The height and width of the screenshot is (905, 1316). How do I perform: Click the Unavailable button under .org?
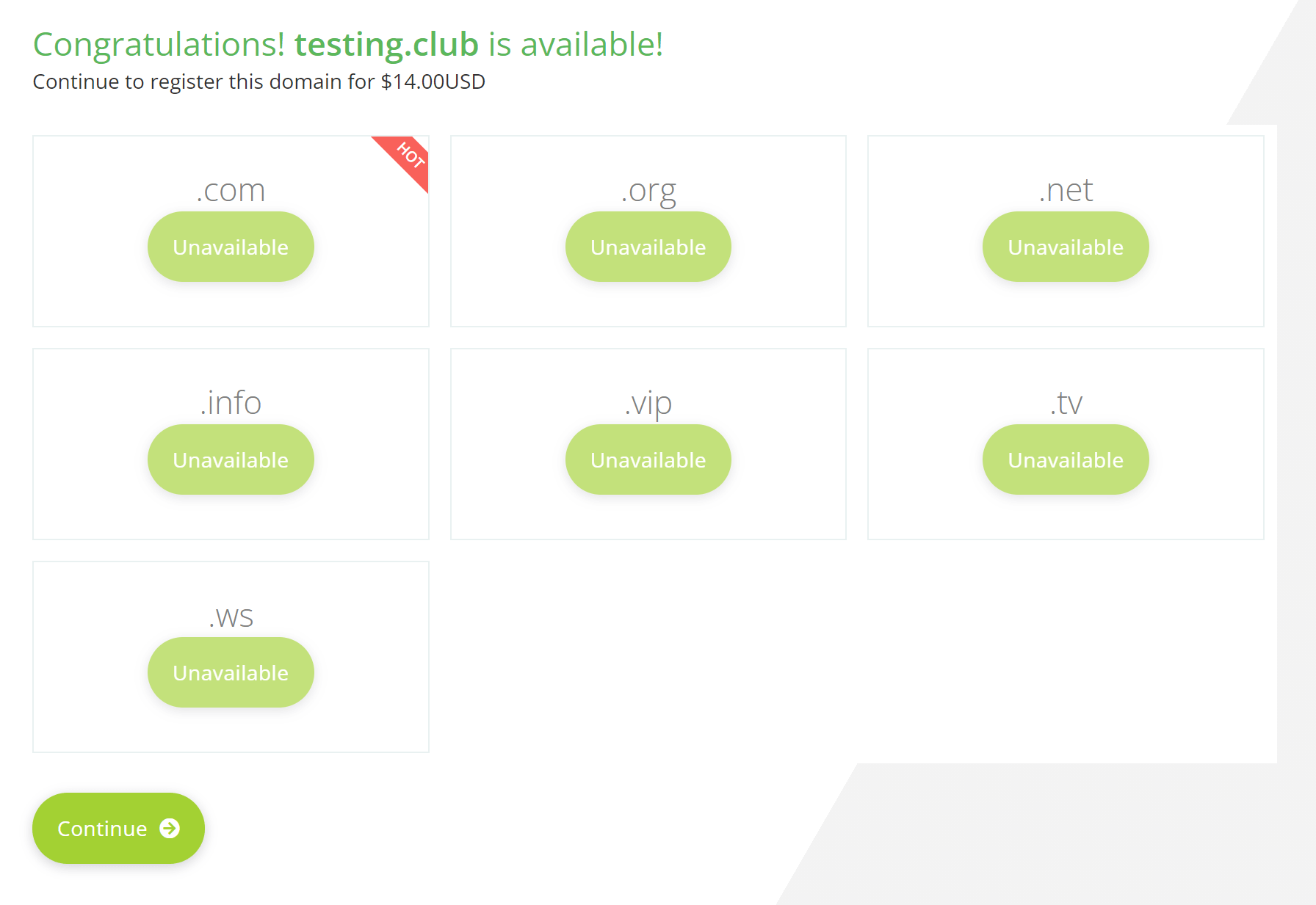point(648,247)
